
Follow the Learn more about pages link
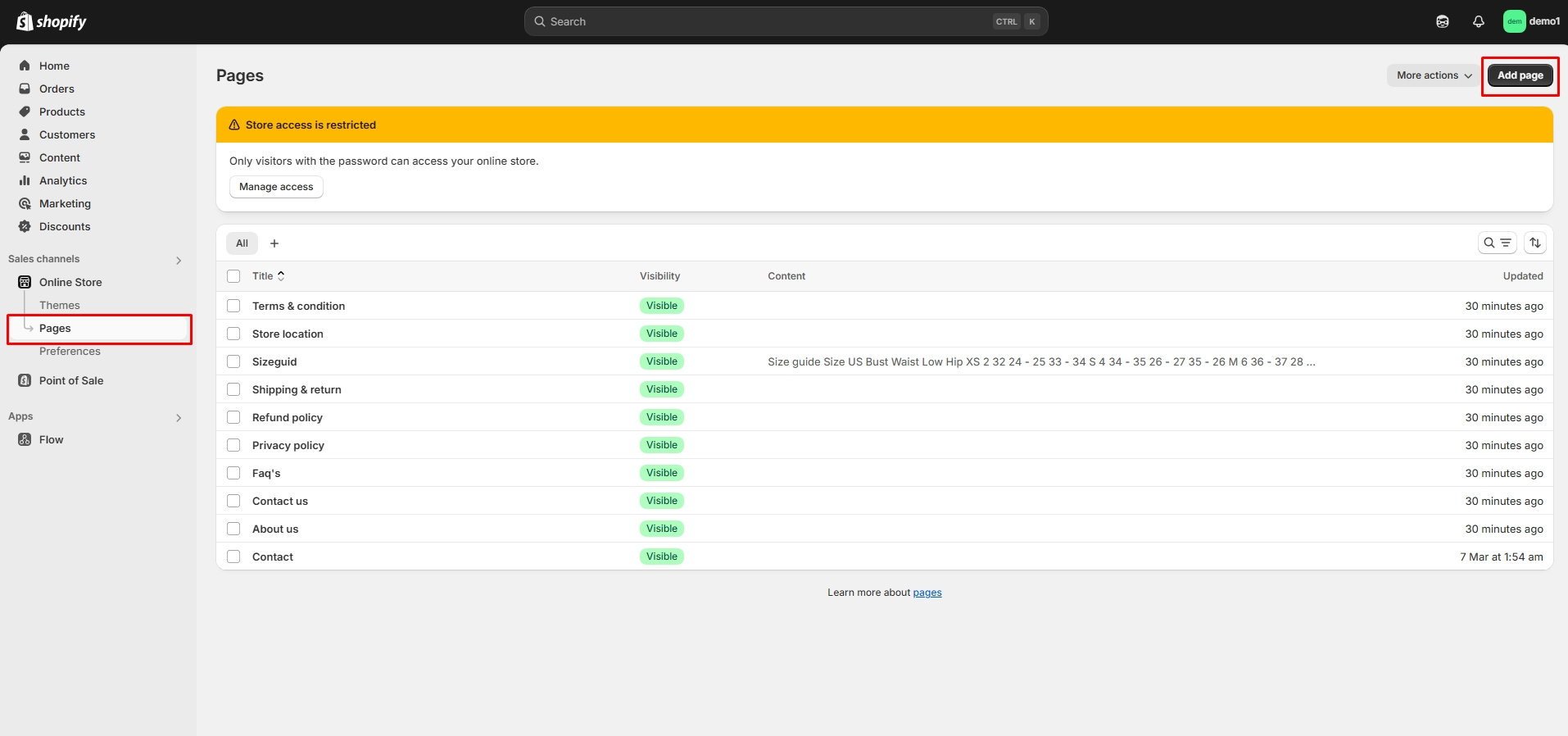pos(927,593)
